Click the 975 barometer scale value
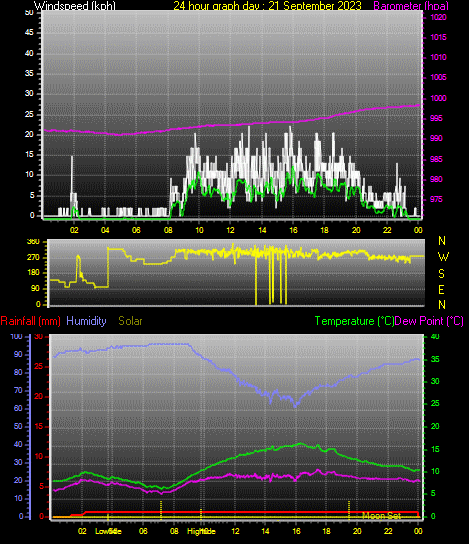The height and width of the screenshot is (544, 469). click(436, 199)
